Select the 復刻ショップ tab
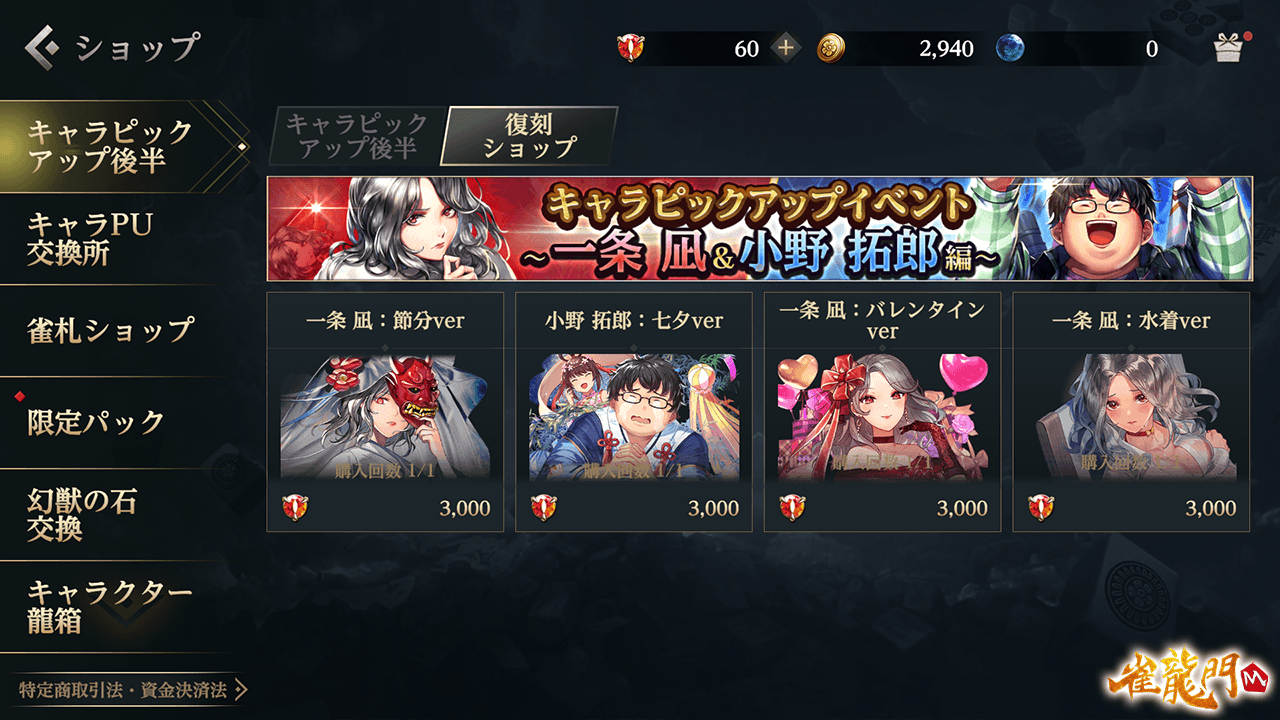Viewport: 1280px width, 720px height. [530, 136]
